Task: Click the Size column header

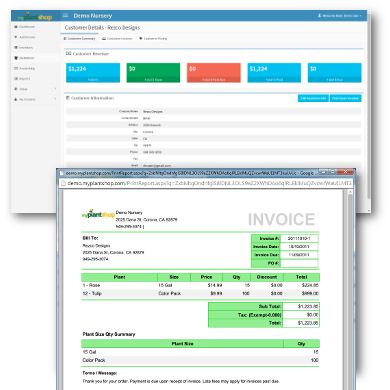Action: [174, 277]
